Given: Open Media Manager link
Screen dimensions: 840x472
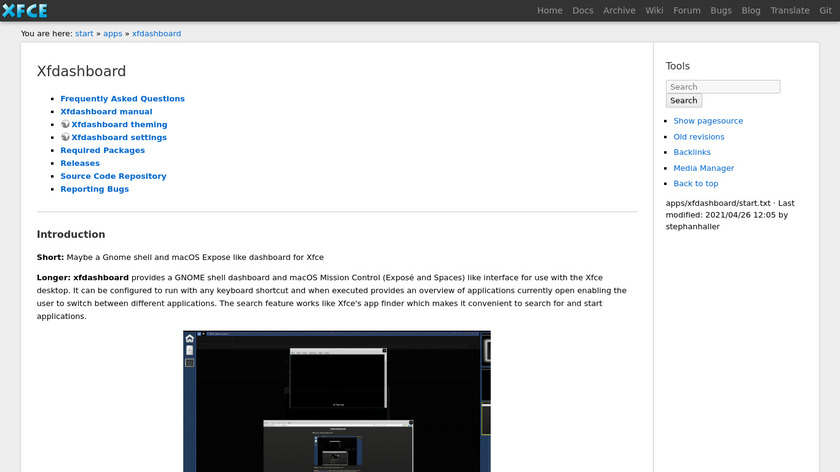Looking at the screenshot, I should [x=703, y=168].
